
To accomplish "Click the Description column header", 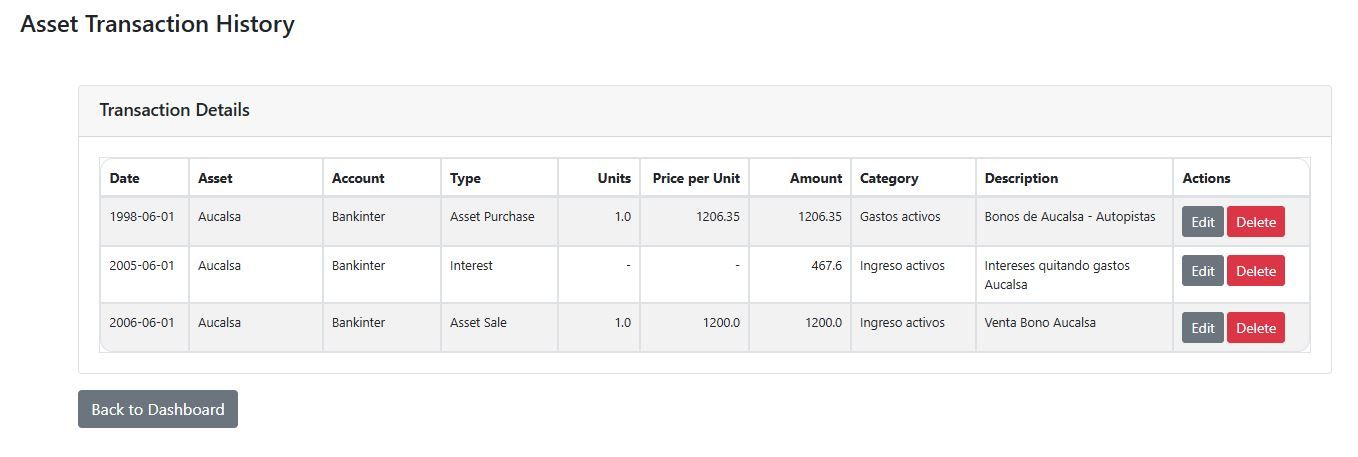I will point(1021,178).
